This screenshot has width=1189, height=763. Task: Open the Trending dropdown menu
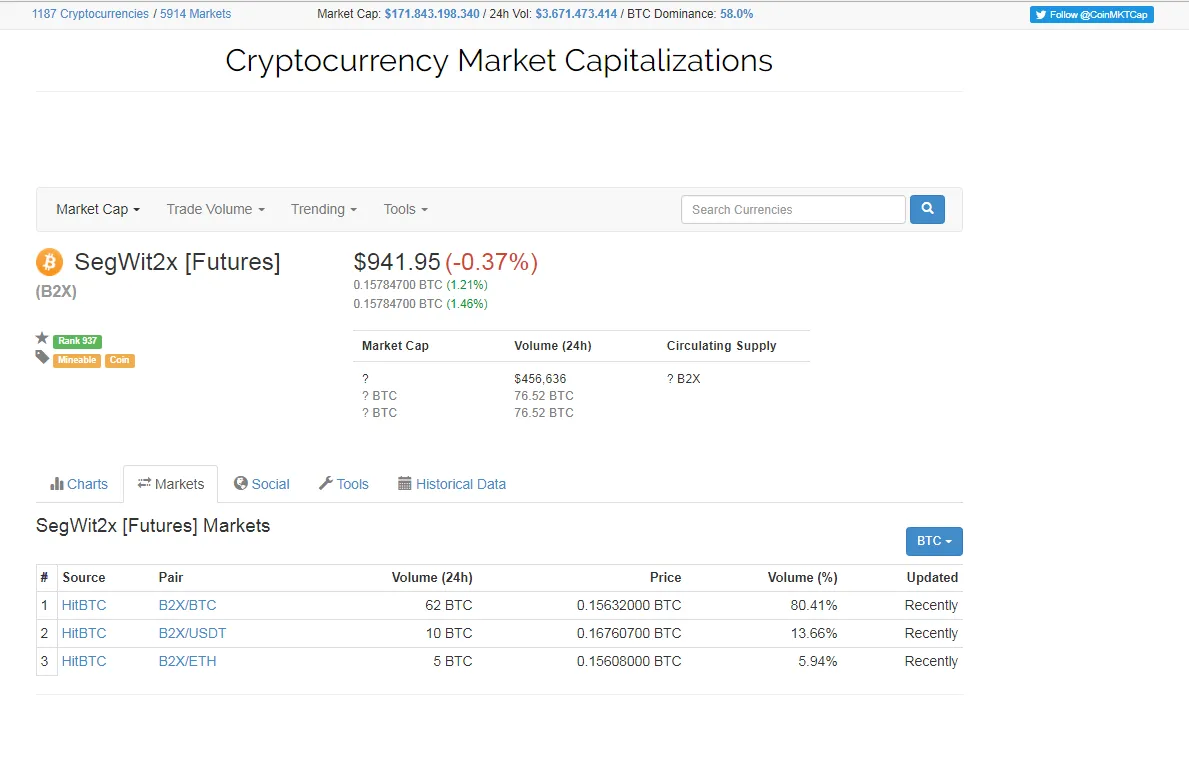[x=324, y=209]
